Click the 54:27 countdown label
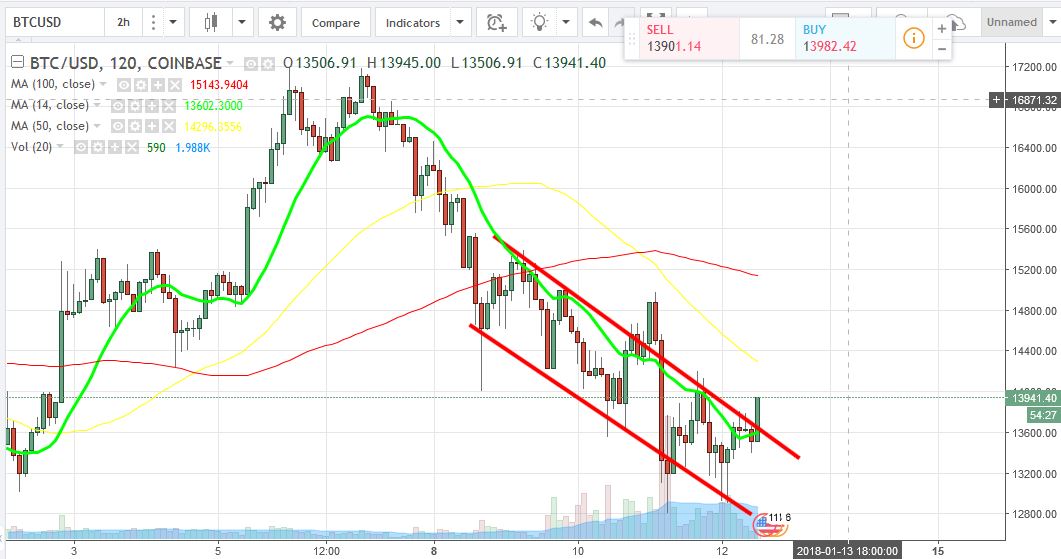 pyautogui.click(x=1042, y=415)
